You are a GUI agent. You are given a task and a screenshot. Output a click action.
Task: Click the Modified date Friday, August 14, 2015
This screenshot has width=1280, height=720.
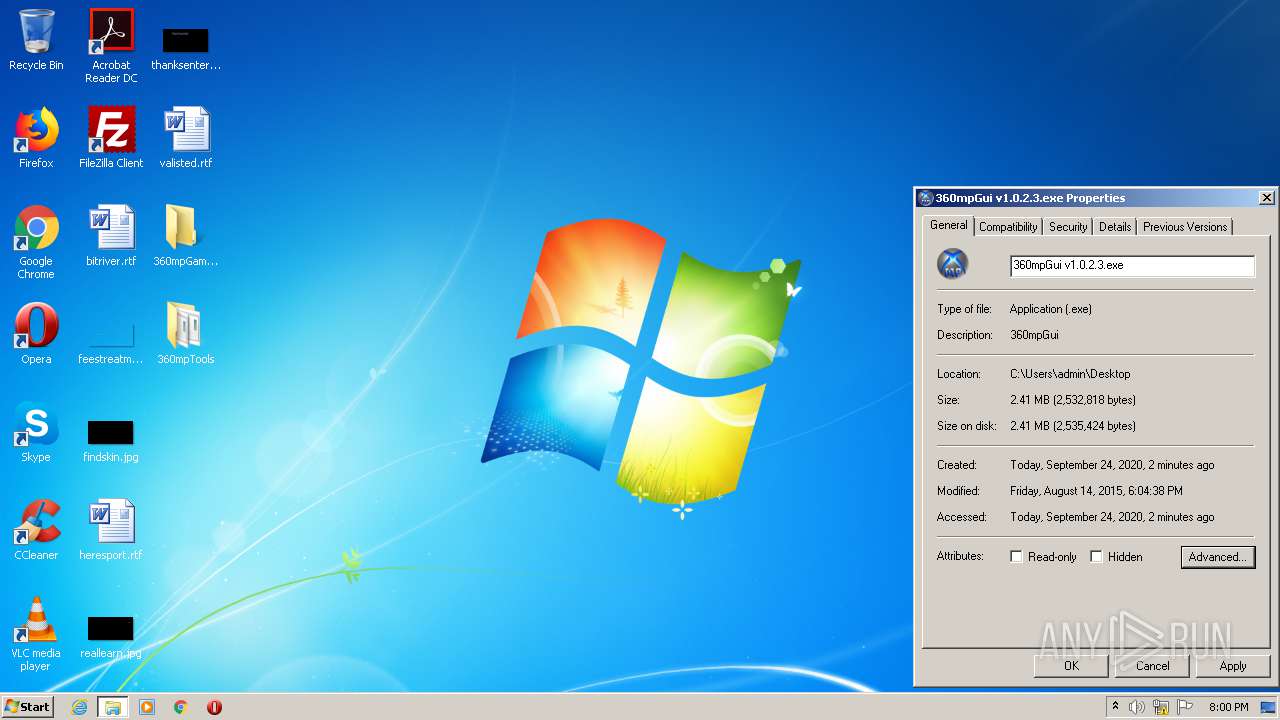pos(1096,491)
